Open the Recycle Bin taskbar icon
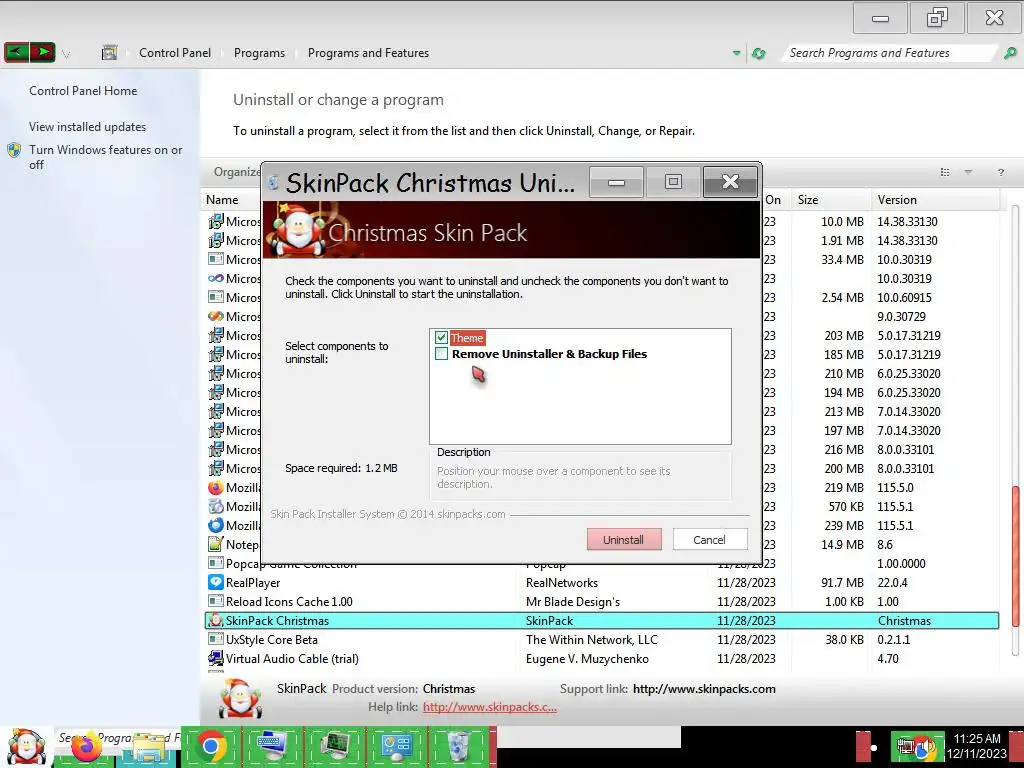Screen dimensions: 1024x768 [458, 746]
